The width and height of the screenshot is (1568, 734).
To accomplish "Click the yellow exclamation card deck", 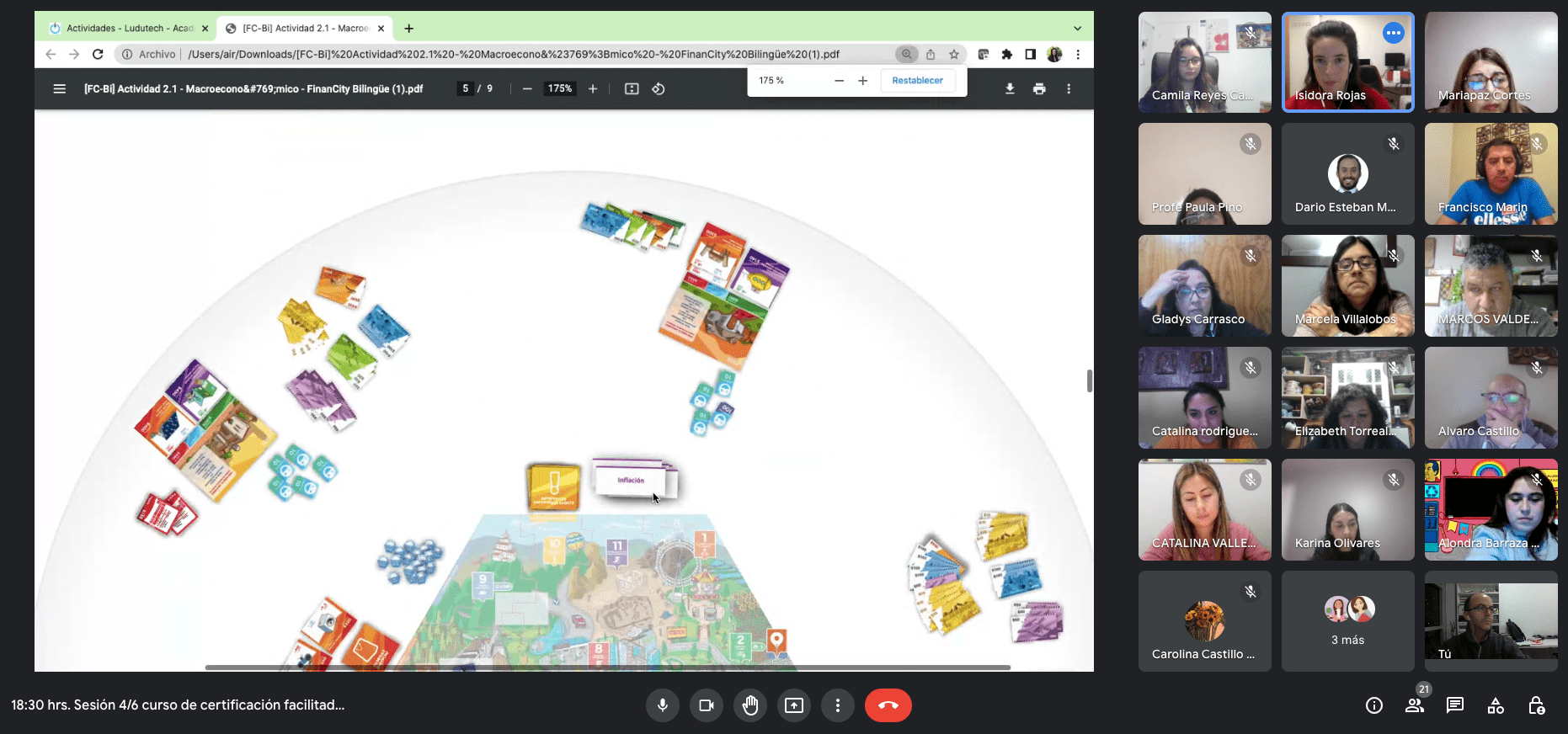I will pyautogui.click(x=554, y=487).
